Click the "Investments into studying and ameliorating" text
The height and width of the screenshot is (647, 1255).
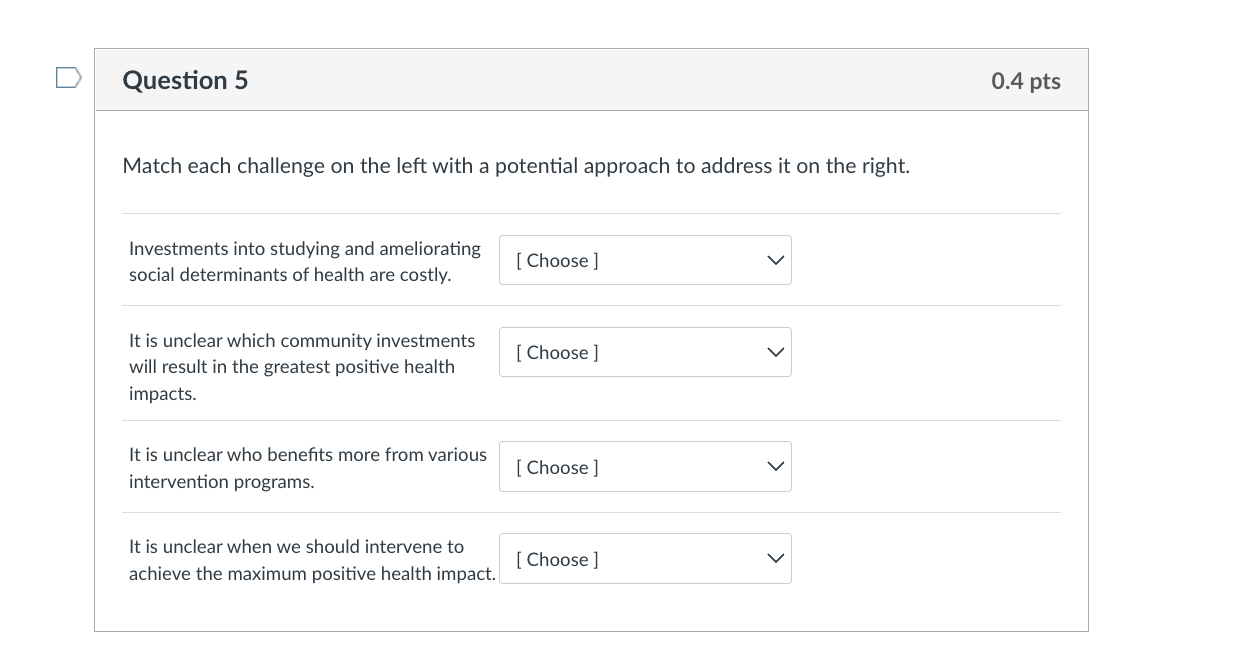click(304, 248)
